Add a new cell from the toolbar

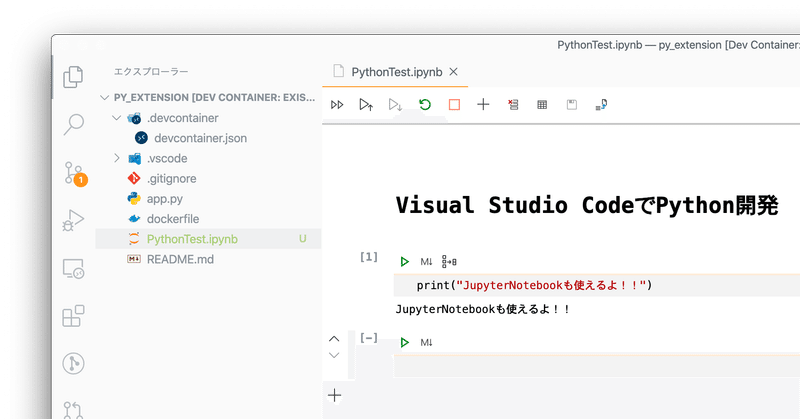pyautogui.click(x=483, y=104)
